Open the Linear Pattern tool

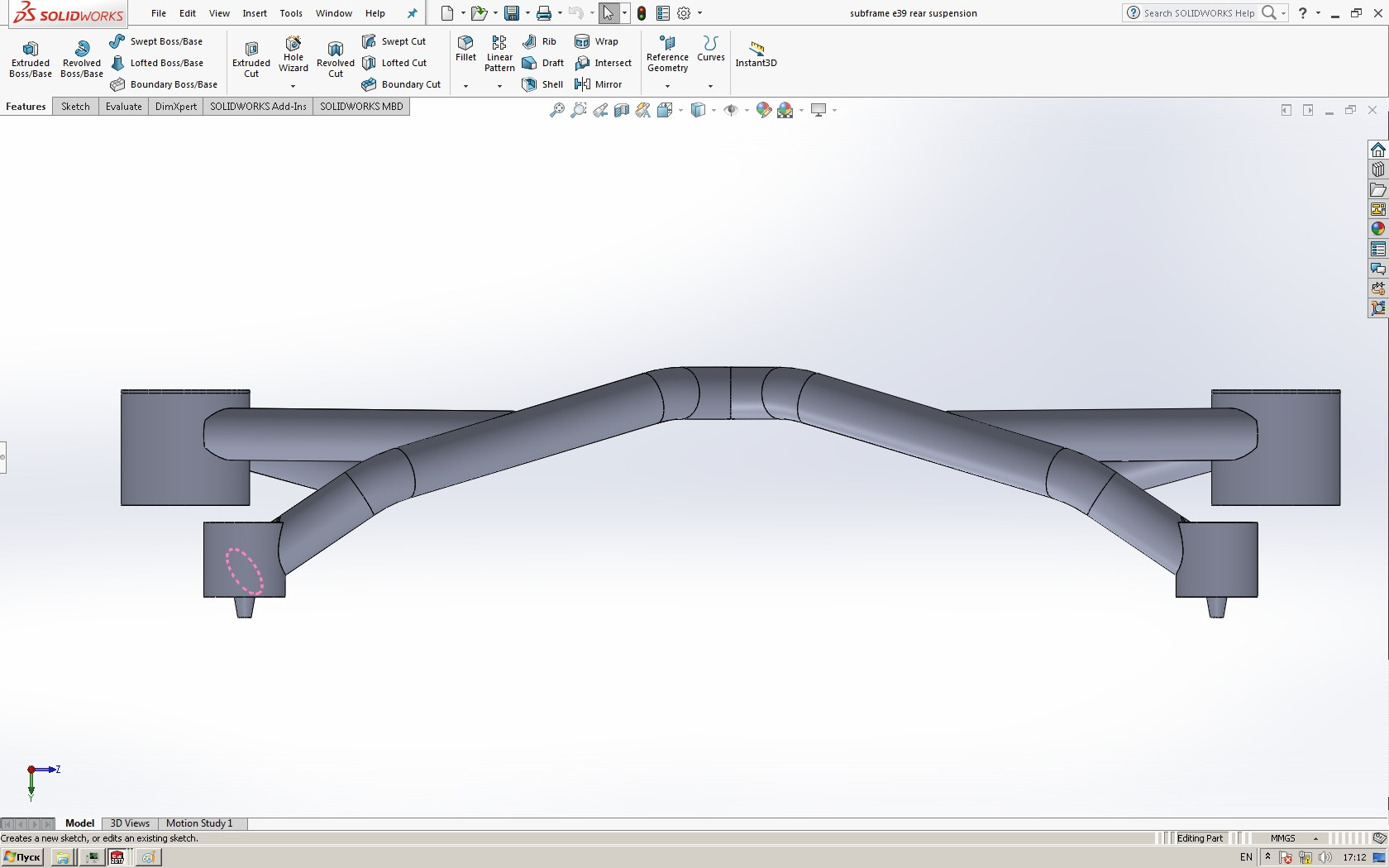tap(499, 51)
